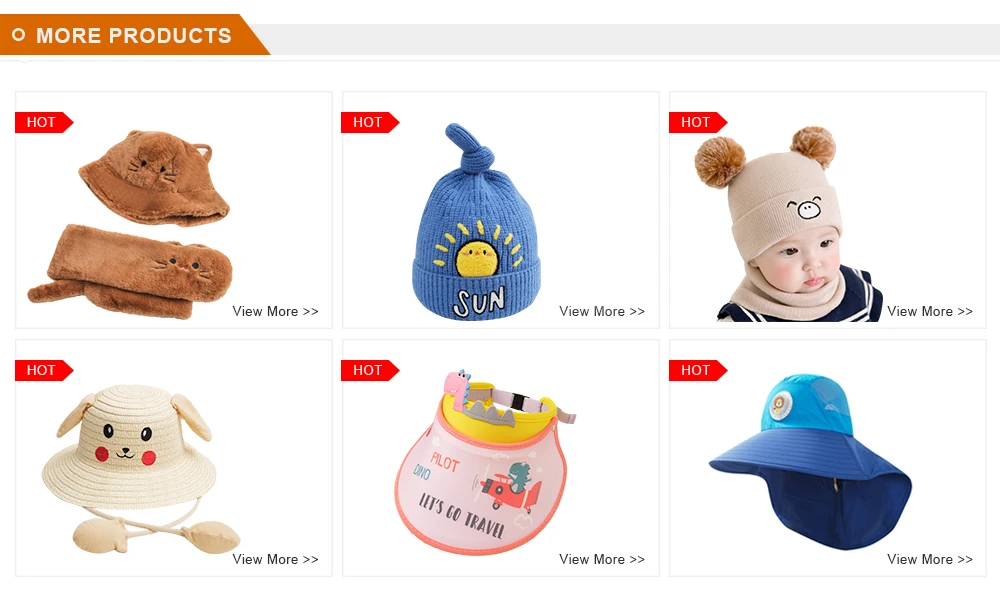The width and height of the screenshot is (1000, 602).
Task: Open the blue knit SUN beanie image
Action: coord(476,222)
